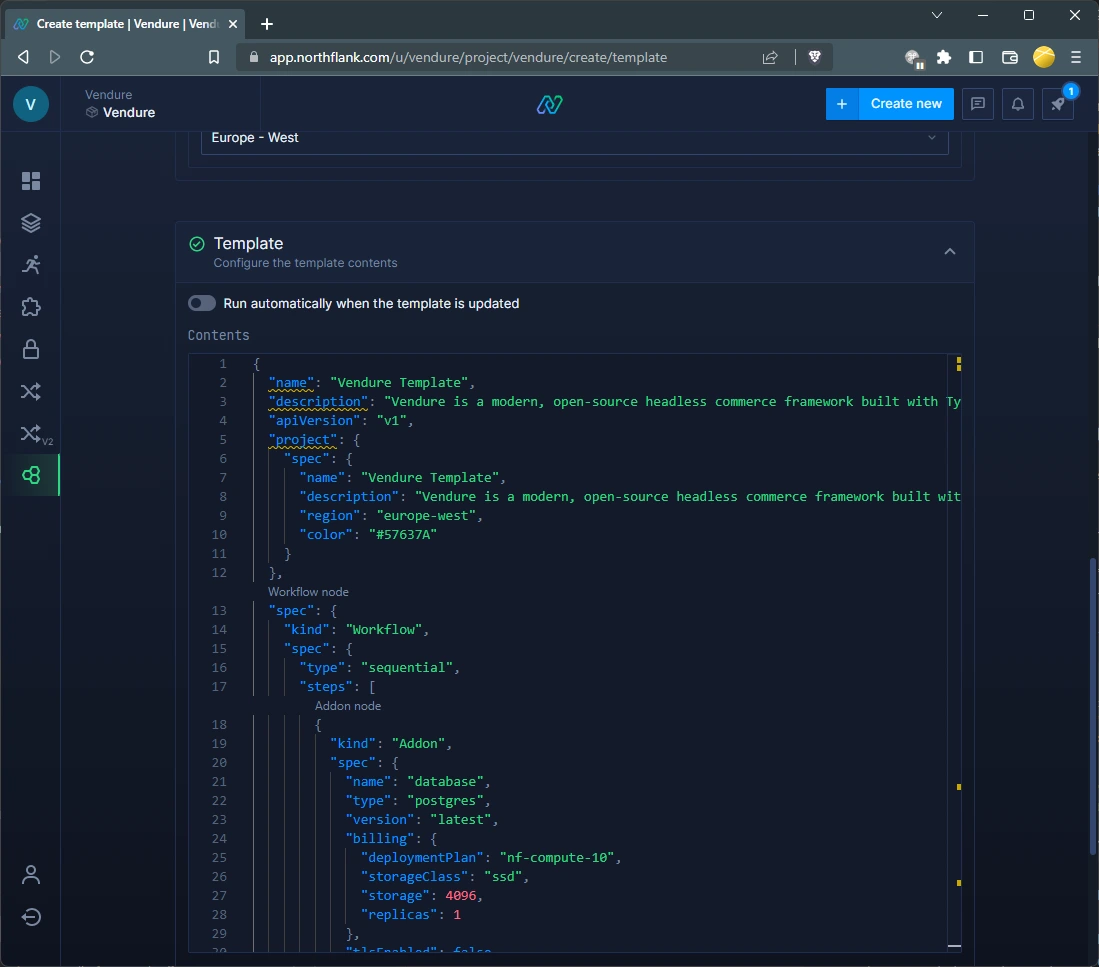Image resolution: width=1099 pixels, height=967 pixels.
Task: Toggle Run automatically when template is updated
Action: (x=202, y=303)
